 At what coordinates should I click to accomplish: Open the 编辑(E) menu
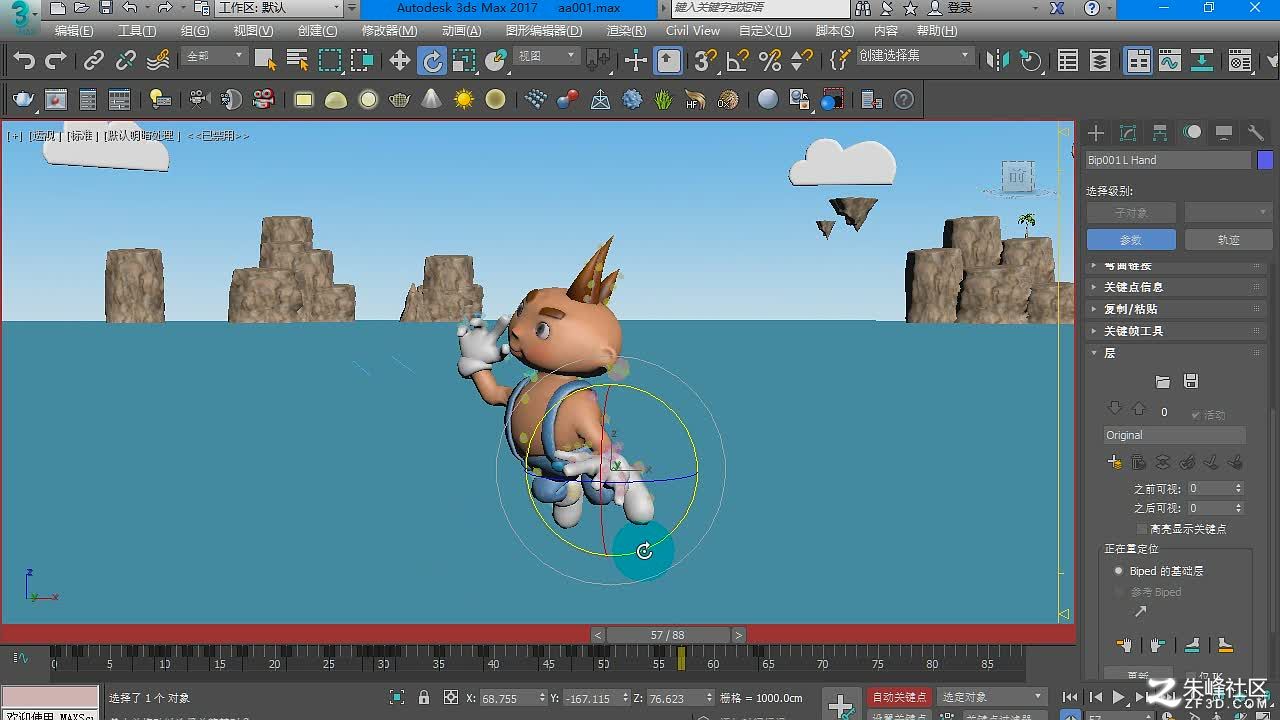(x=74, y=31)
